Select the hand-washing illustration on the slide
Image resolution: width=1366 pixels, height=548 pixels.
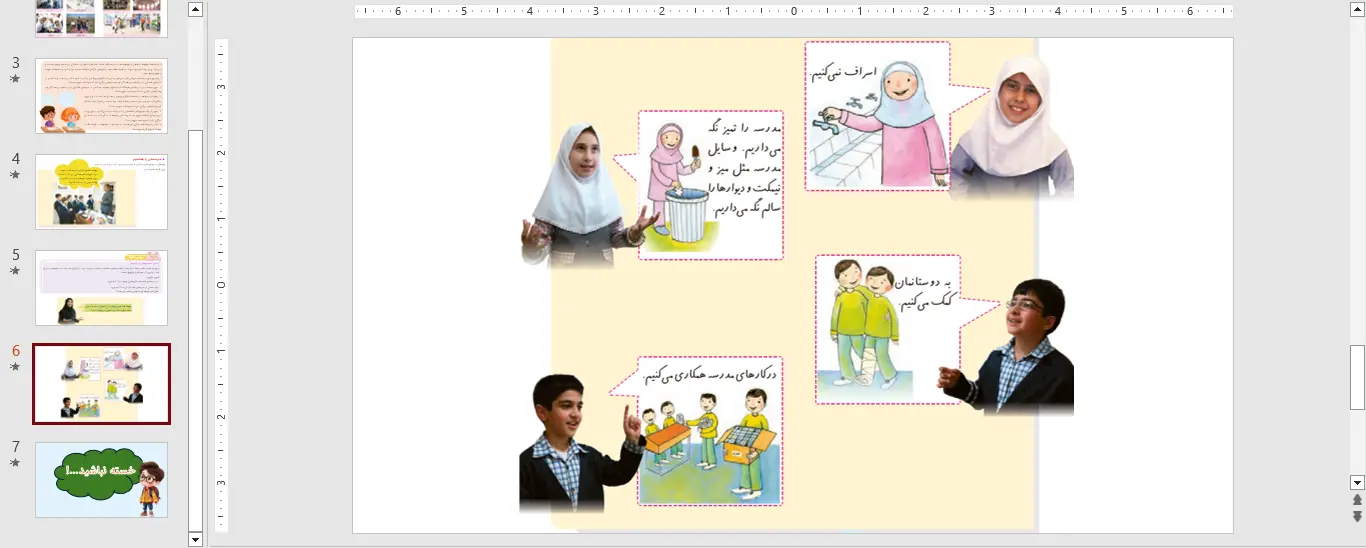coord(876,116)
